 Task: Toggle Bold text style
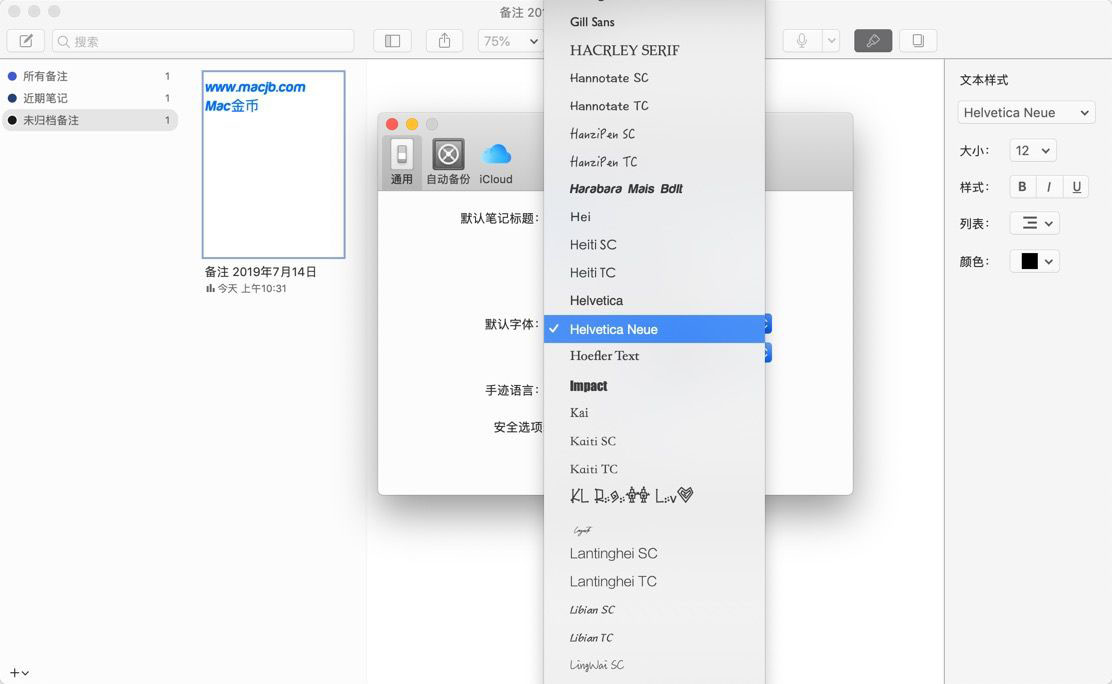1022,187
